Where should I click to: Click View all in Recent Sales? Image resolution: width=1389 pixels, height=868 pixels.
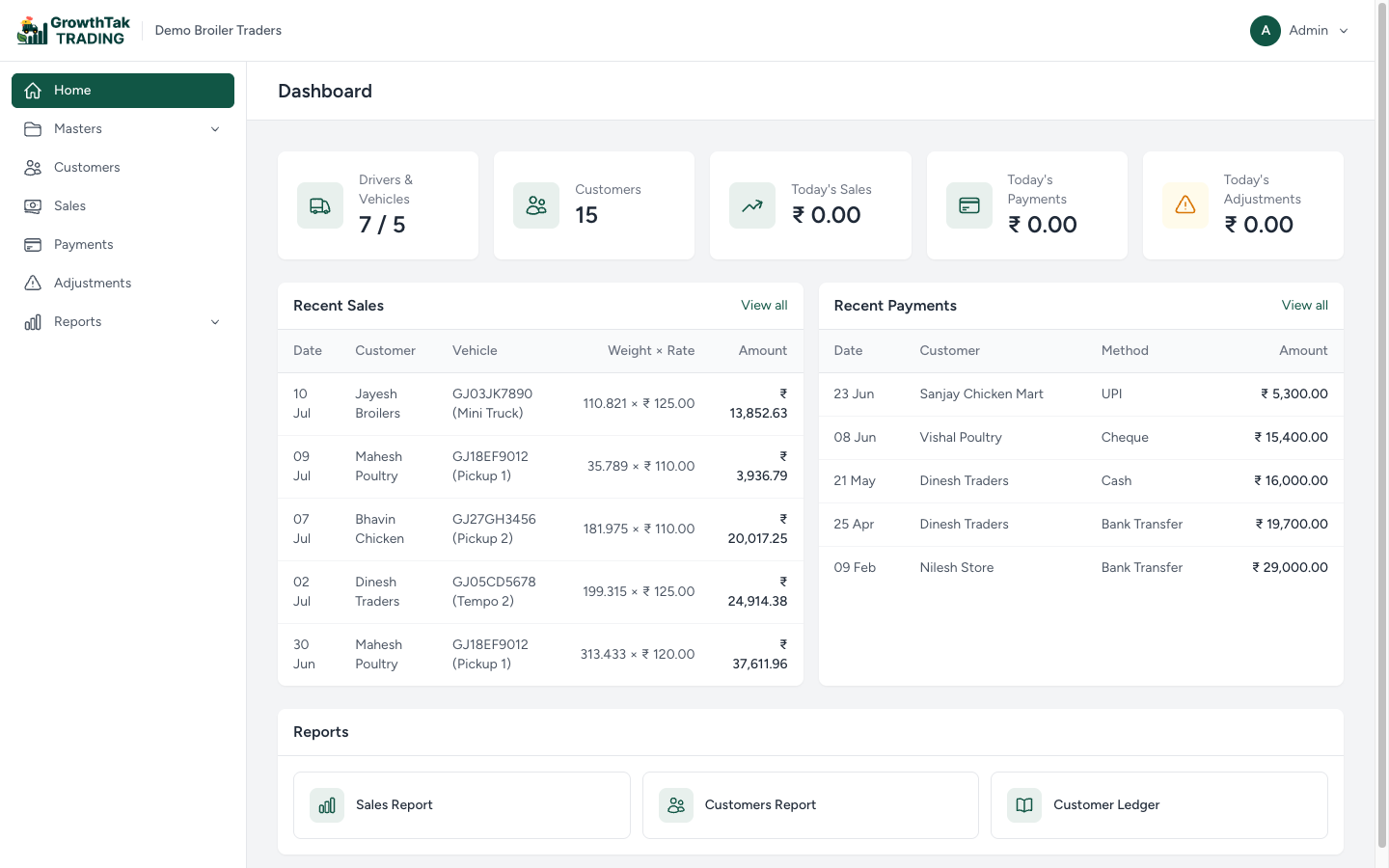pos(764,306)
